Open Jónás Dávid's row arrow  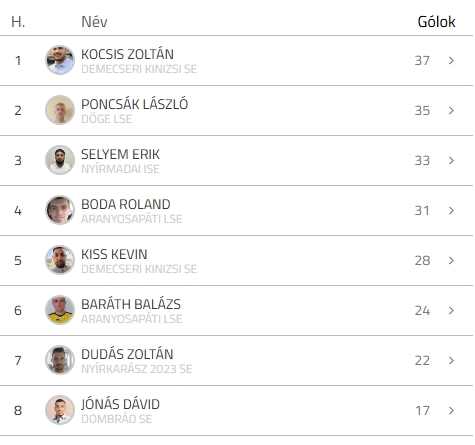(x=451, y=410)
